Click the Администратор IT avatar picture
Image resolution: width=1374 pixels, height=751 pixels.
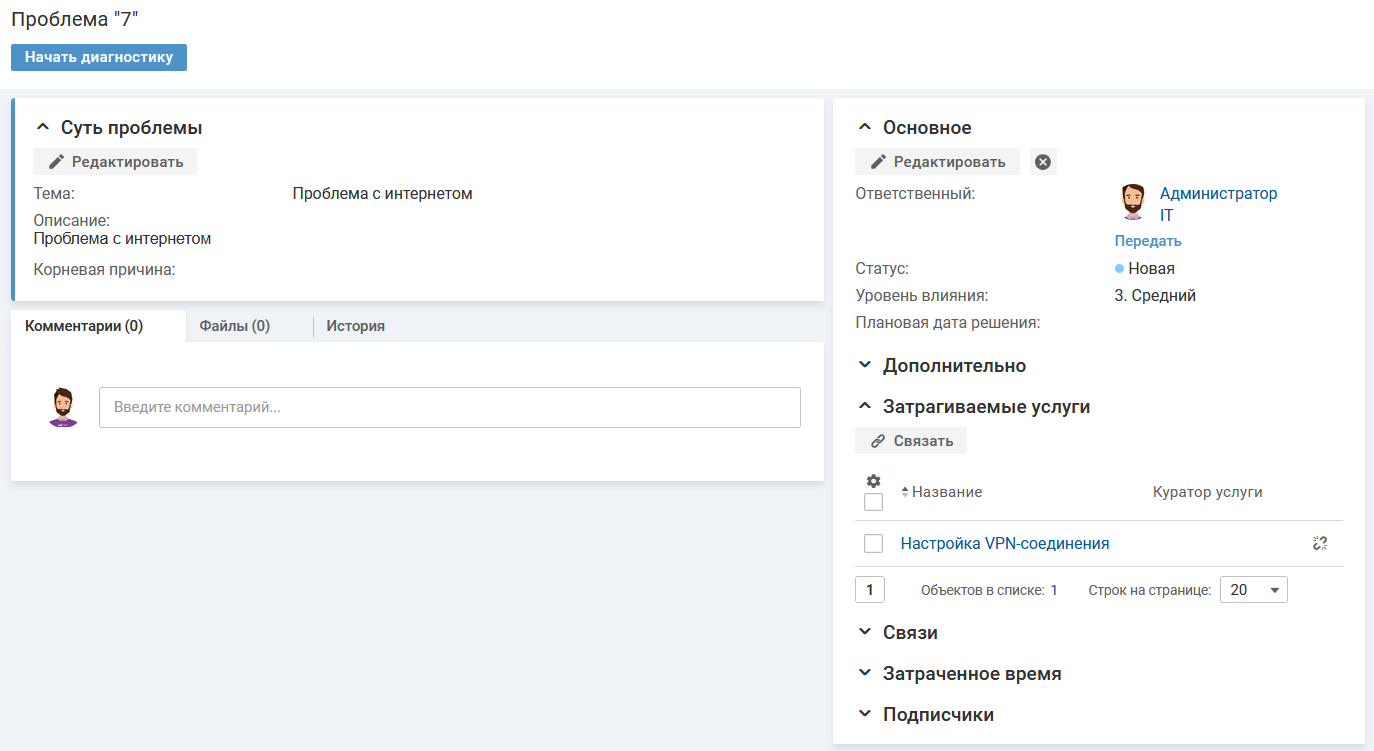tap(1132, 202)
